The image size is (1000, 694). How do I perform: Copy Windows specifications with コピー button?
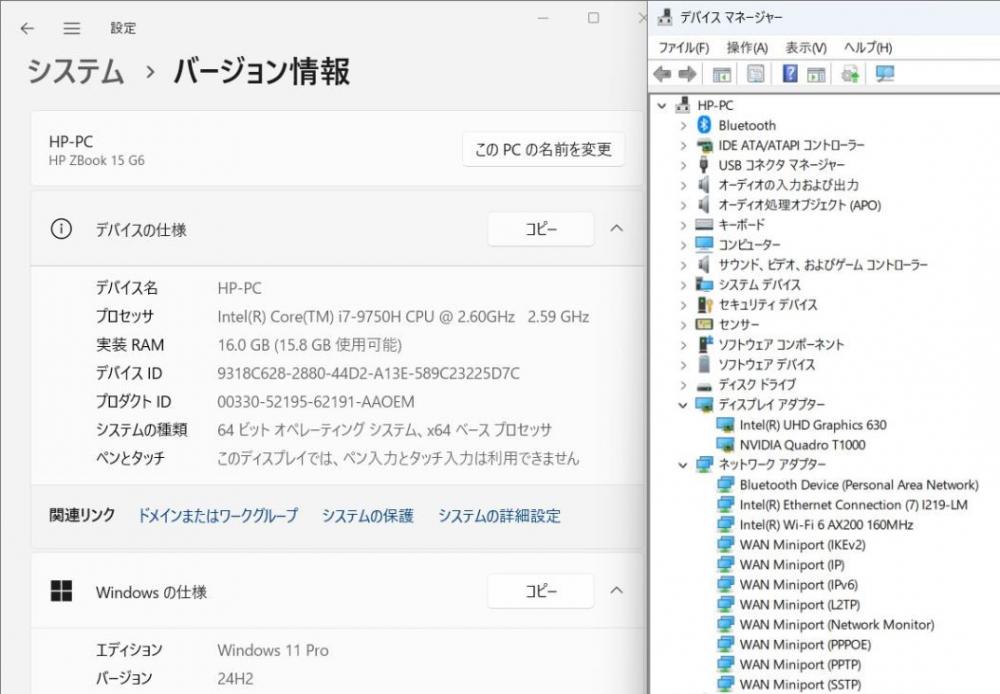[541, 591]
